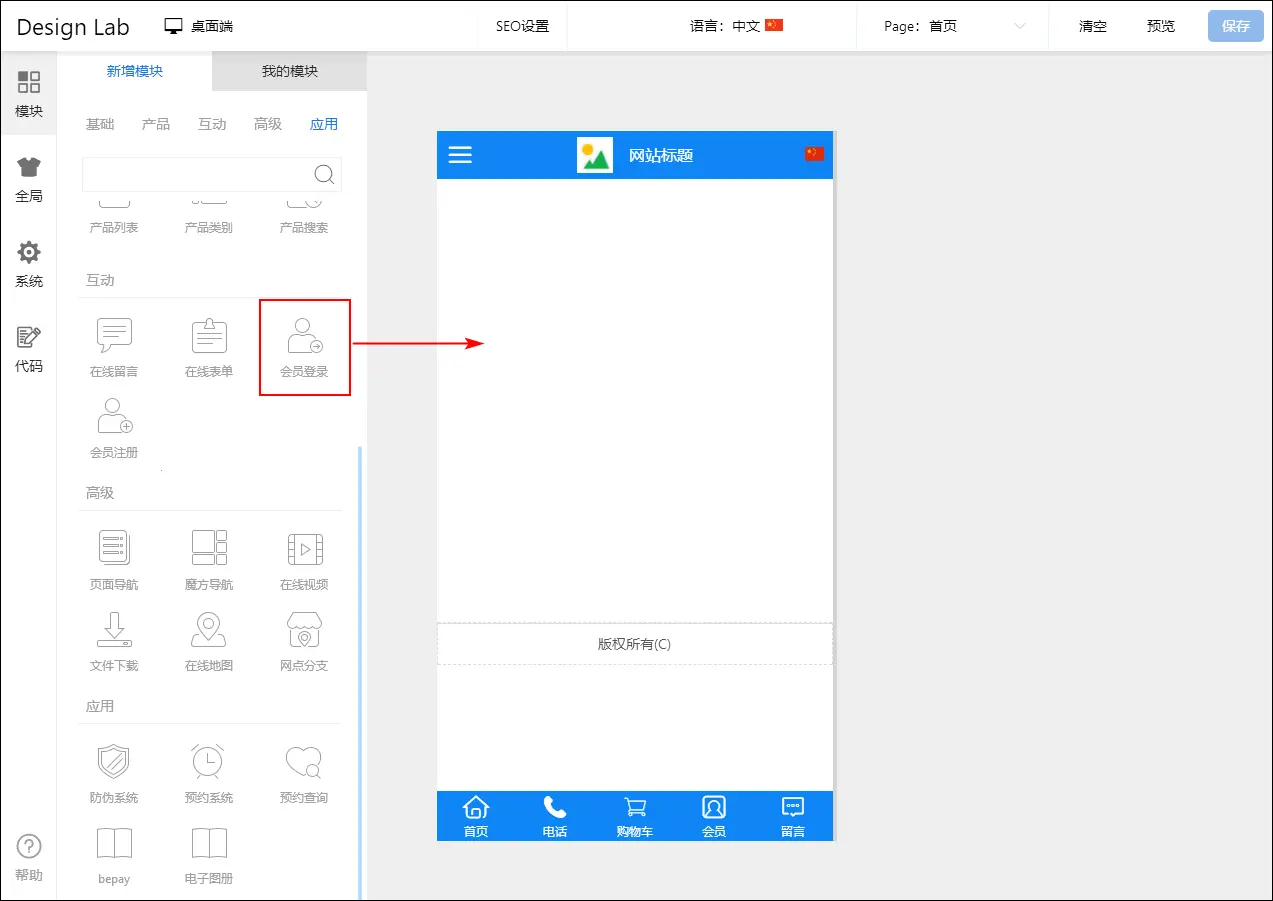Choose the 在线表单 module icon
Screen dimensions: 1273x901
coord(209,337)
